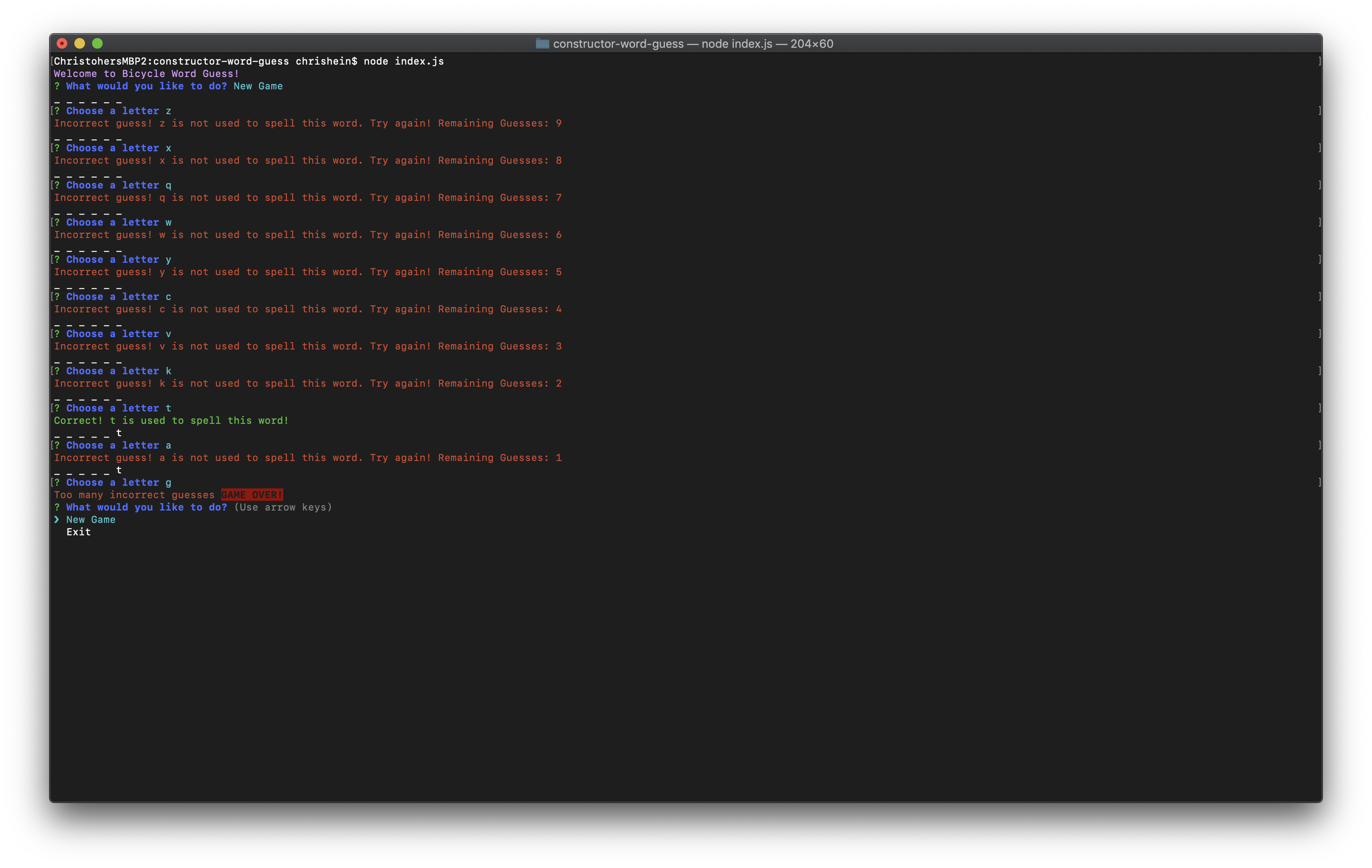Click the 'Remaining Guesses: 1' message line
Screen dimensions: 1372x868
coord(308,458)
